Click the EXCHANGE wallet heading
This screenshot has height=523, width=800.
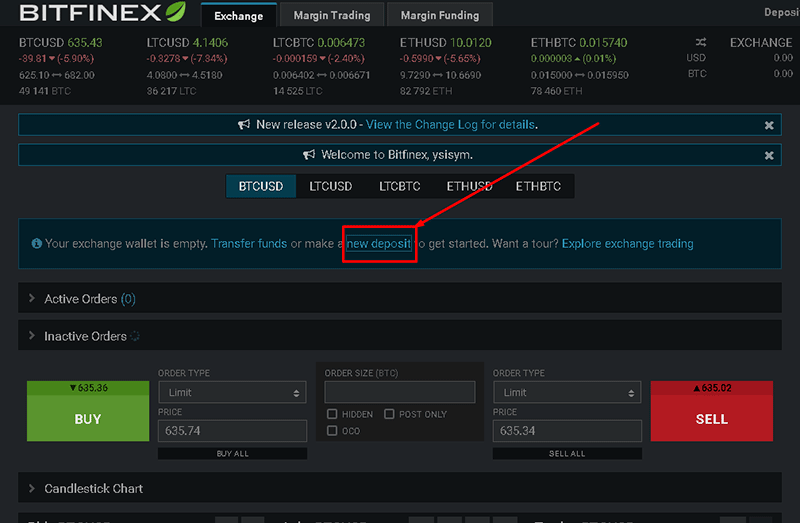[x=761, y=42]
